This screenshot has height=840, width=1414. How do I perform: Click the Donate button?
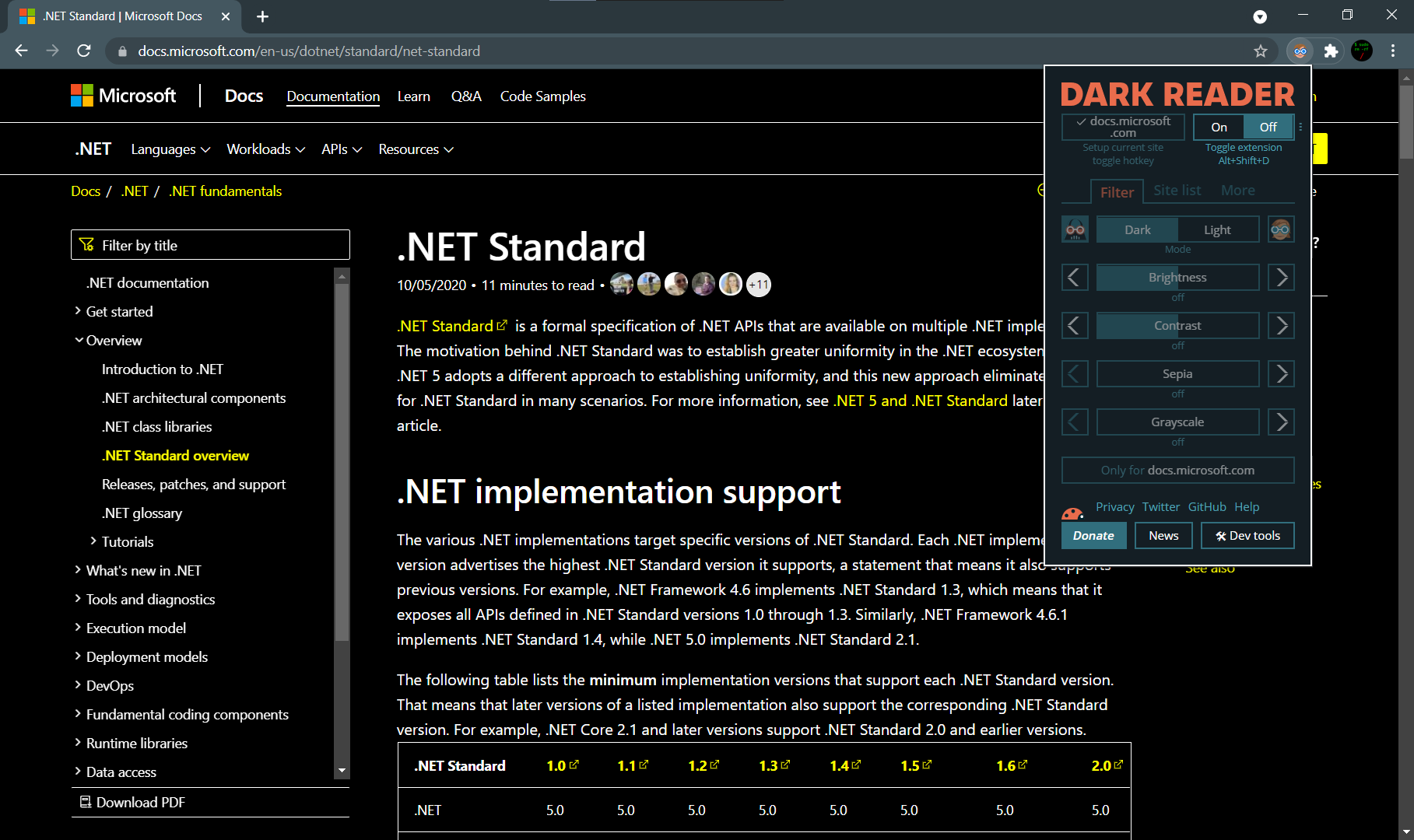tap(1093, 535)
